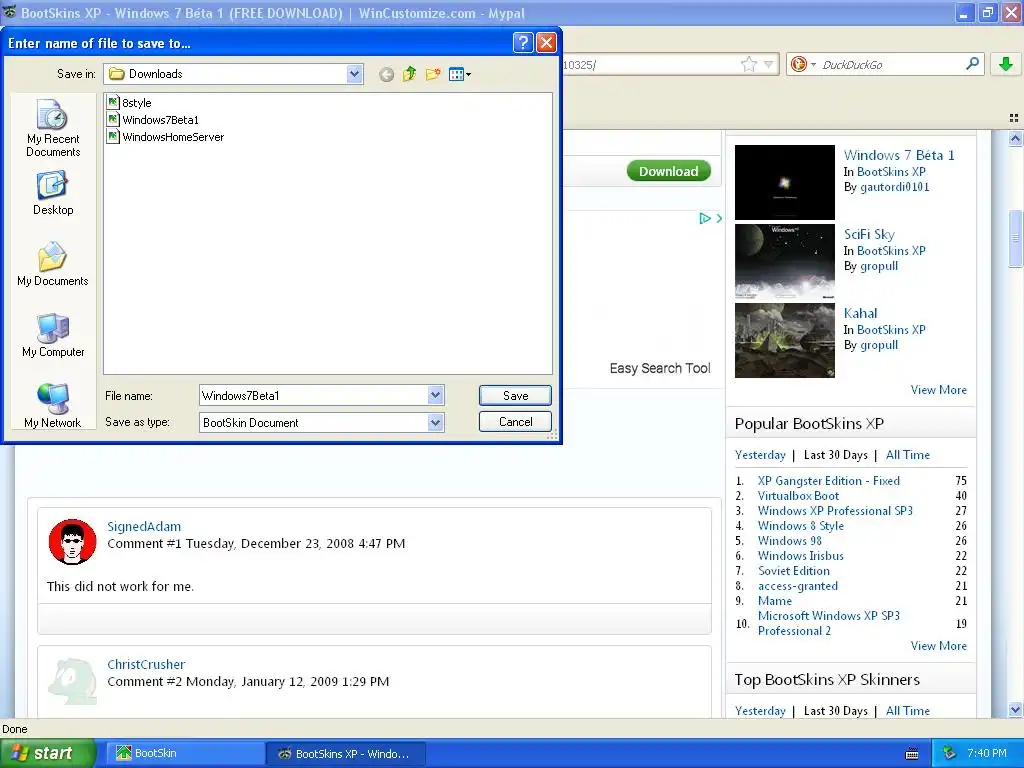The width and height of the screenshot is (1024, 768).
Task: Click the tray icon beside the clock
Action: (949, 753)
